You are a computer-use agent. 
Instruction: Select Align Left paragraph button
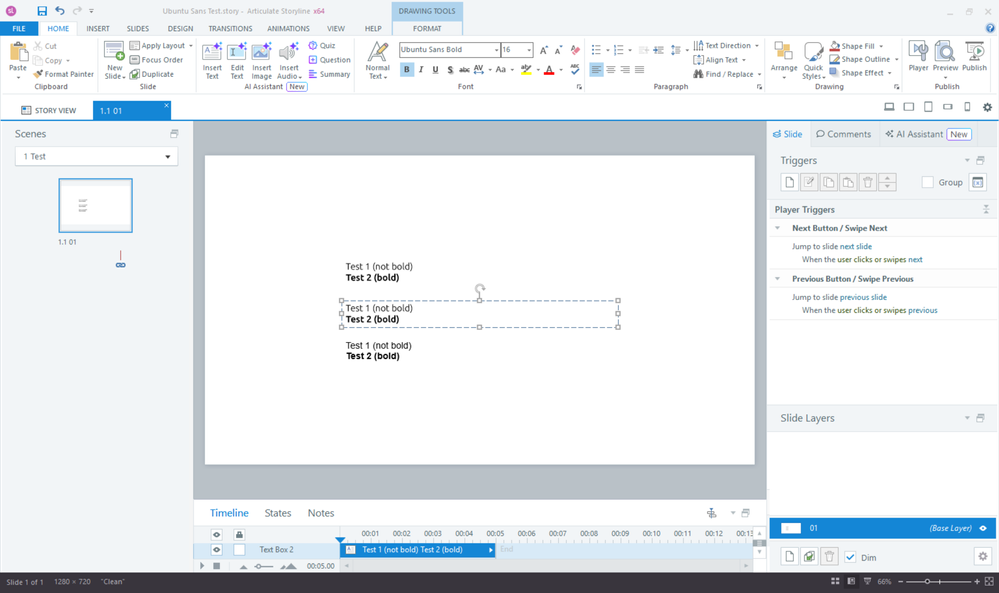pyautogui.click(x=596, y=69)
